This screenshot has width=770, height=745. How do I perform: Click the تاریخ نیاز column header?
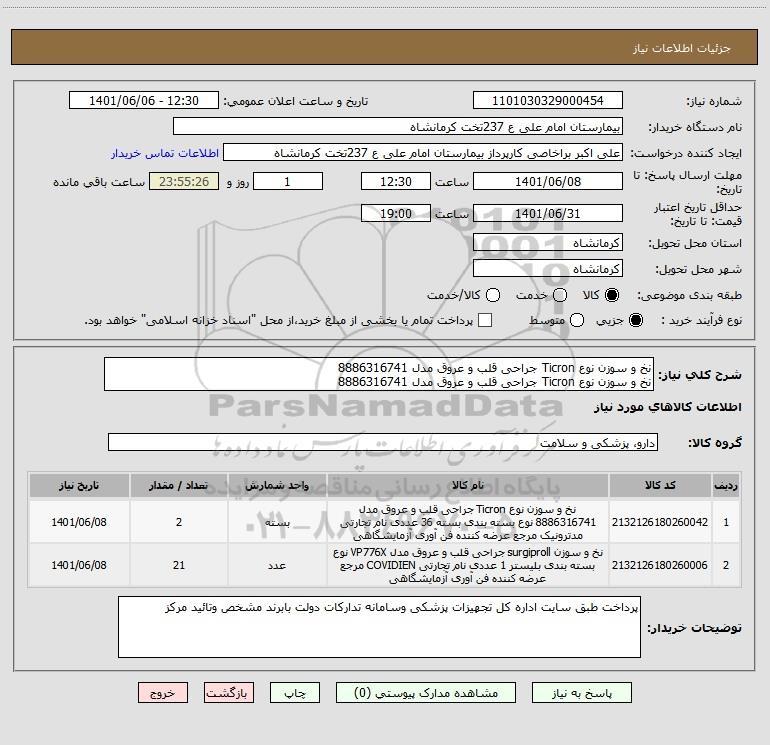pos(79,485)
